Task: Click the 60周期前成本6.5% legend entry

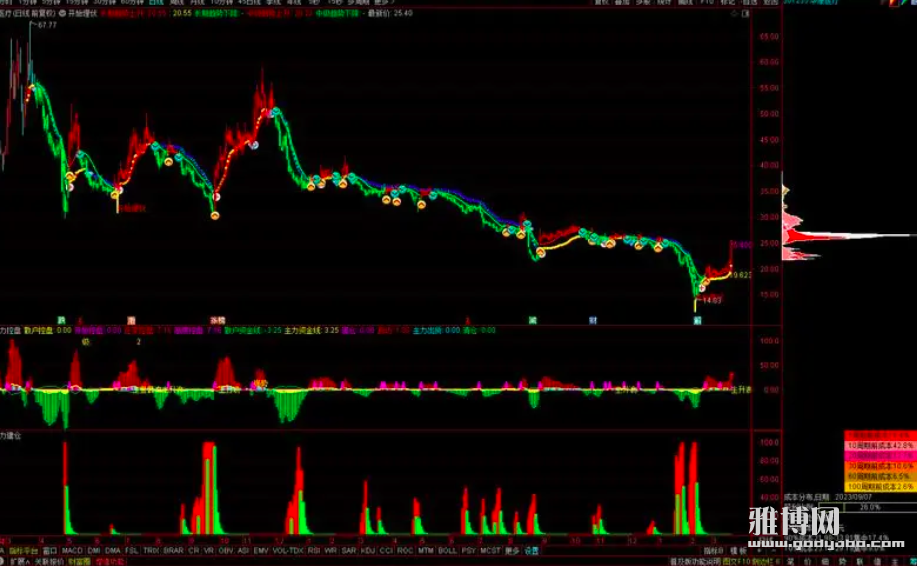Action: [880, 476]
